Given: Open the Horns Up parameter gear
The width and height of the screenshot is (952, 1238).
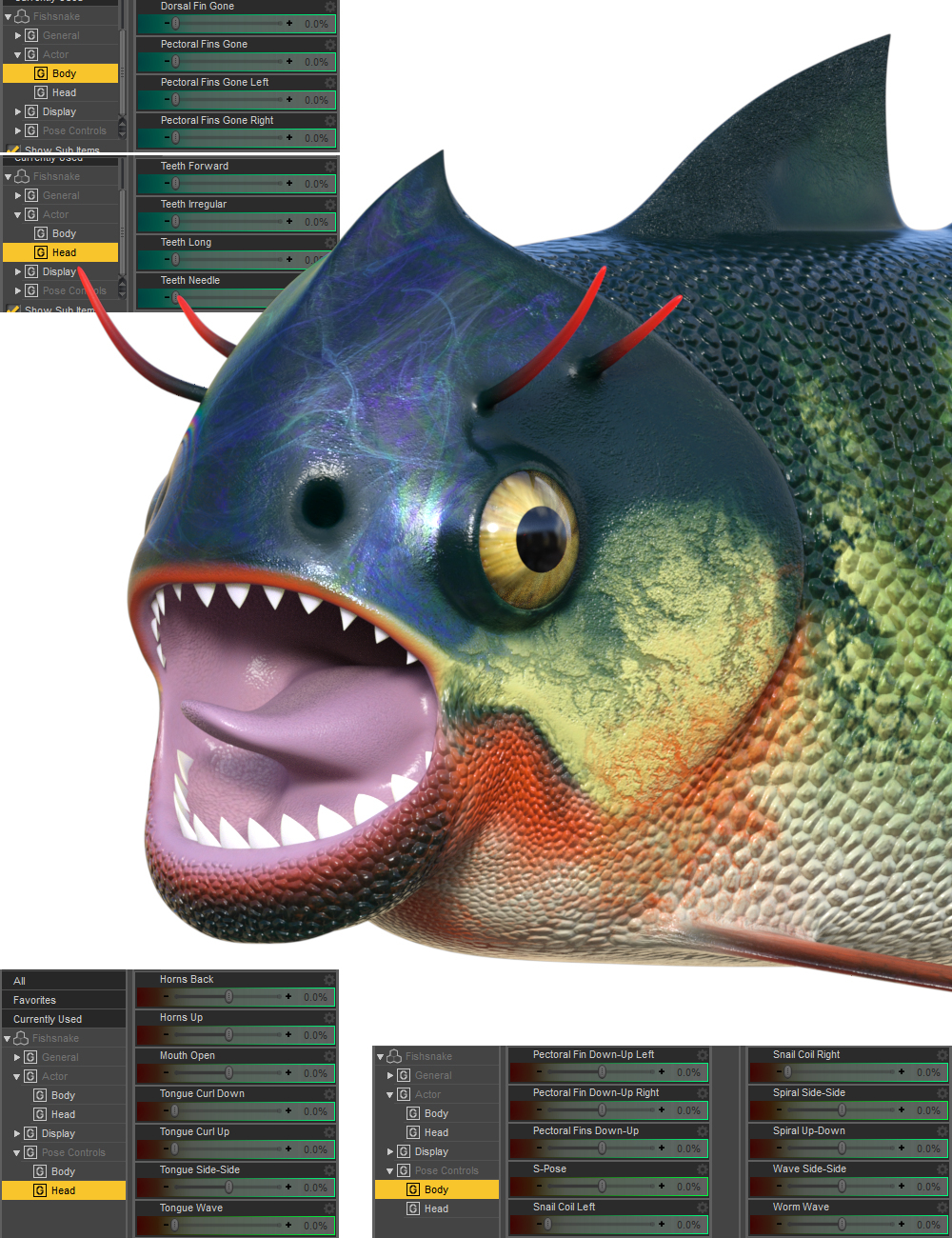Looking at the screenshot, I should [329, 1018].
